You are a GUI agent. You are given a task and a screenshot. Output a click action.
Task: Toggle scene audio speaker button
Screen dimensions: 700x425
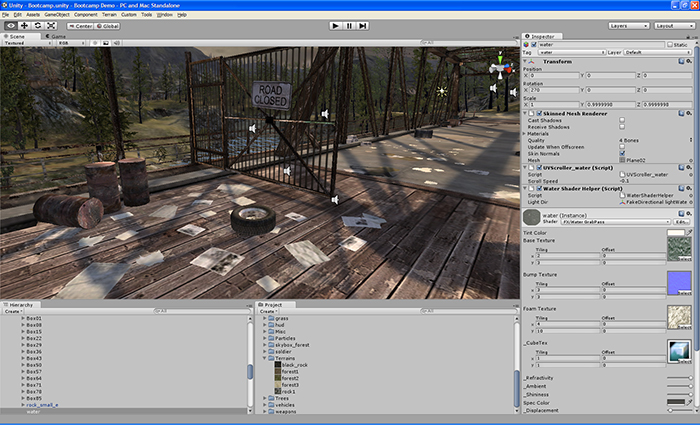[116, 43]
